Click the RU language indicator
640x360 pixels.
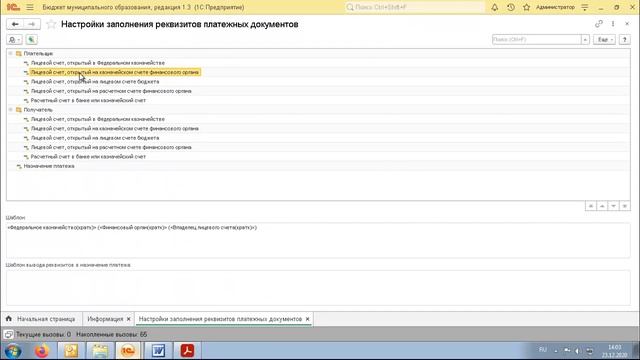coord(543,350)
